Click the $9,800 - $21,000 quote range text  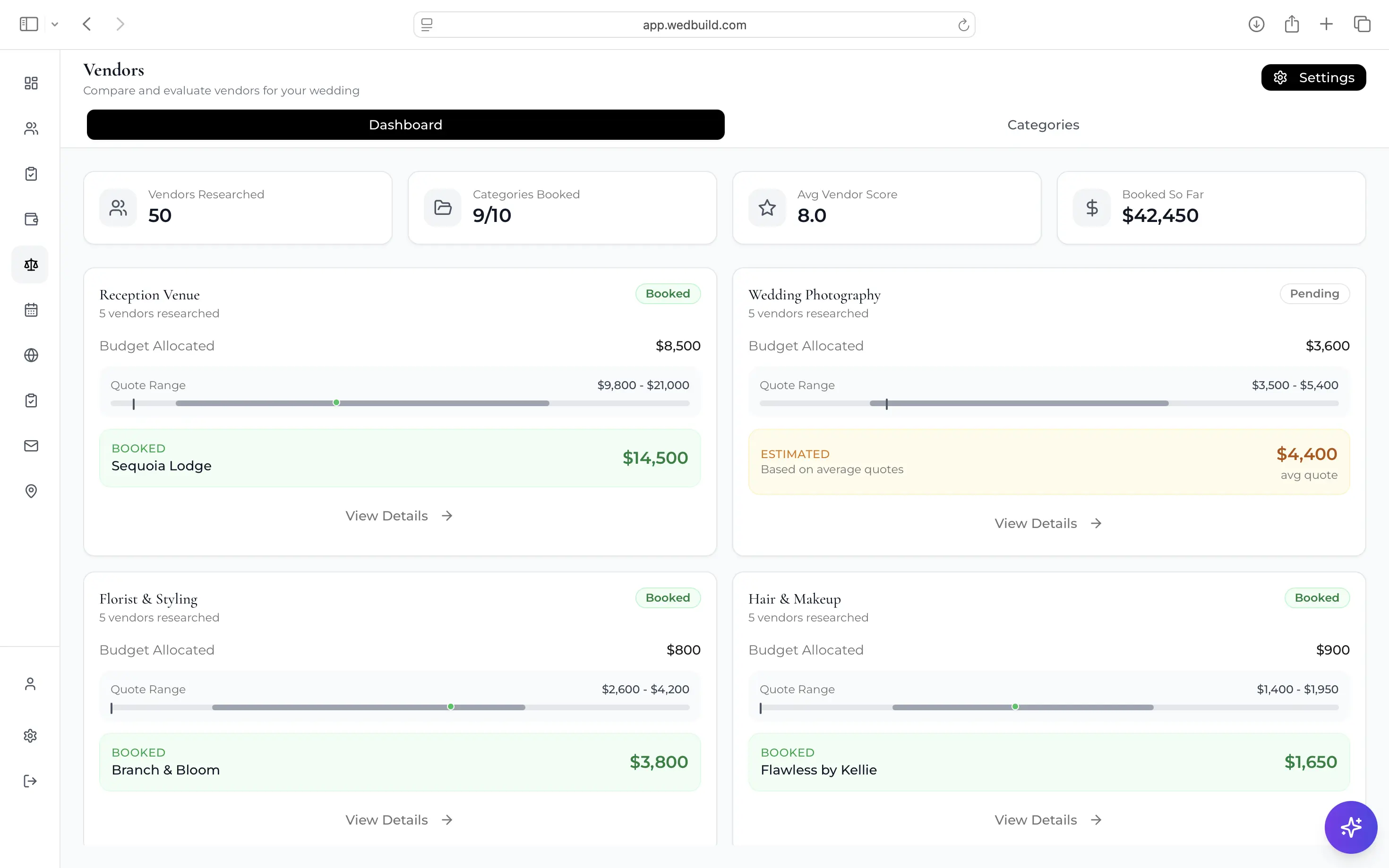click(643, 385)
